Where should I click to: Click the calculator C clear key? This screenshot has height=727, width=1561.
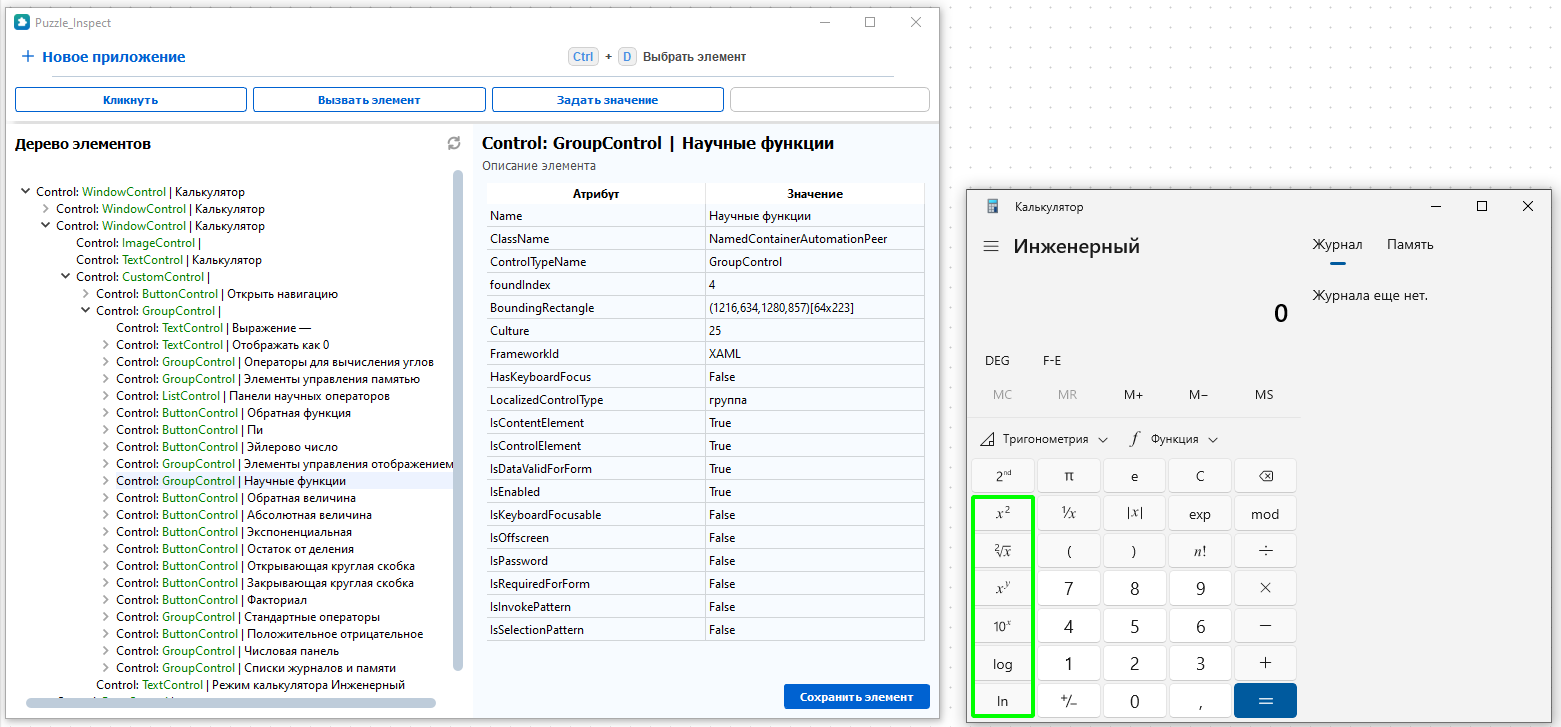click(x=1200, y=476)
